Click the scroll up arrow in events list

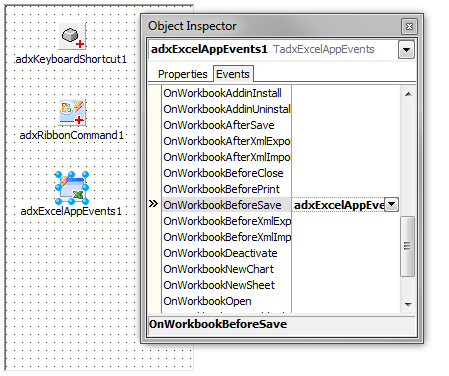[x=408, y=94]
